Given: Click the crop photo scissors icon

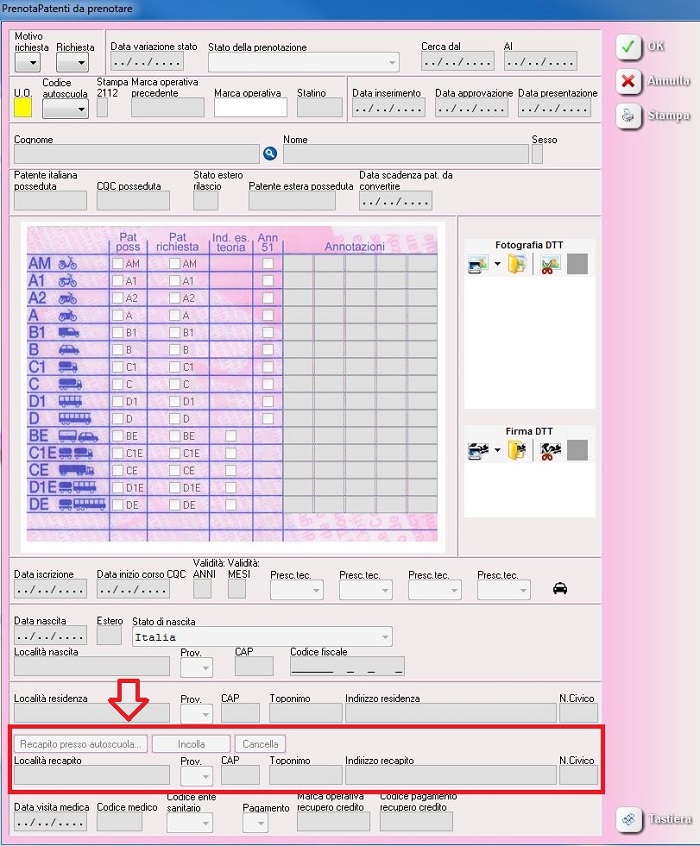Looking at the screenshot, I should (549, 265).
